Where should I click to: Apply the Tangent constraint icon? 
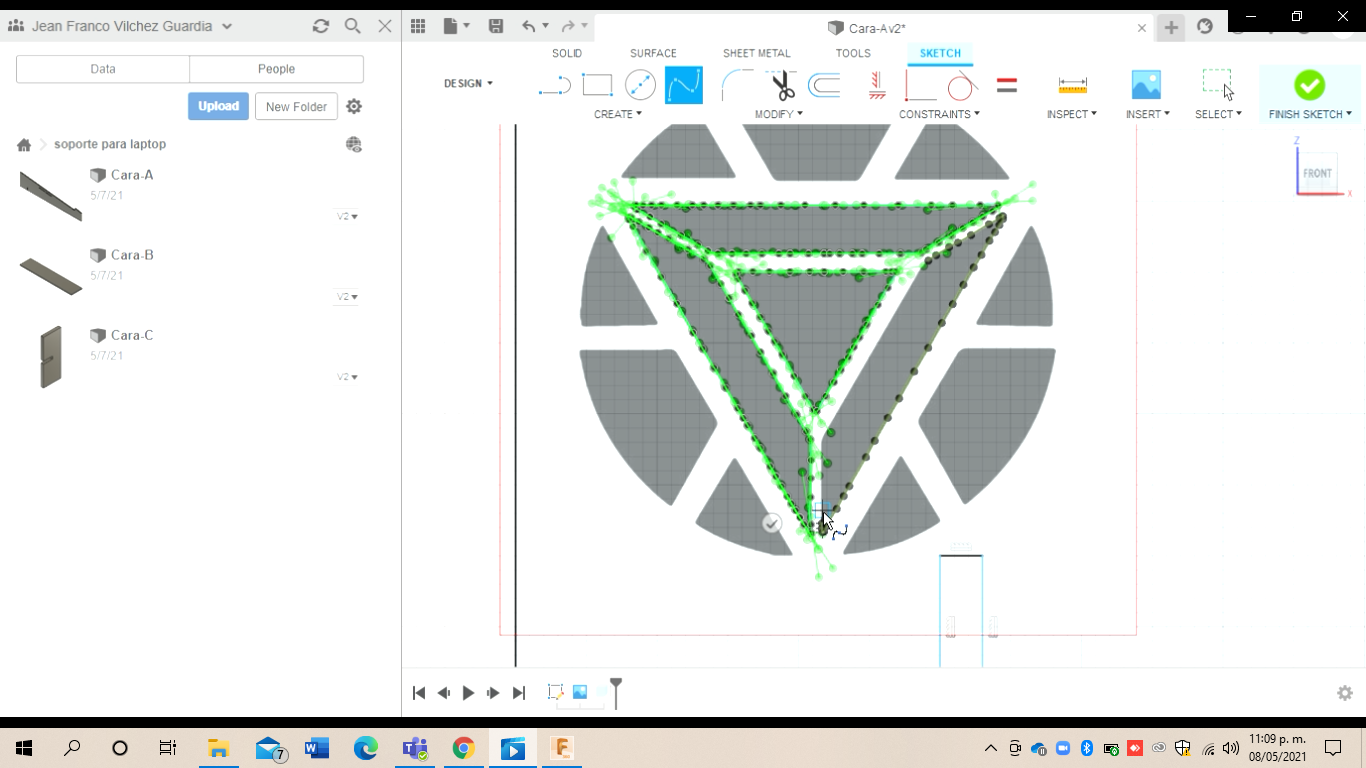(962, 86)
